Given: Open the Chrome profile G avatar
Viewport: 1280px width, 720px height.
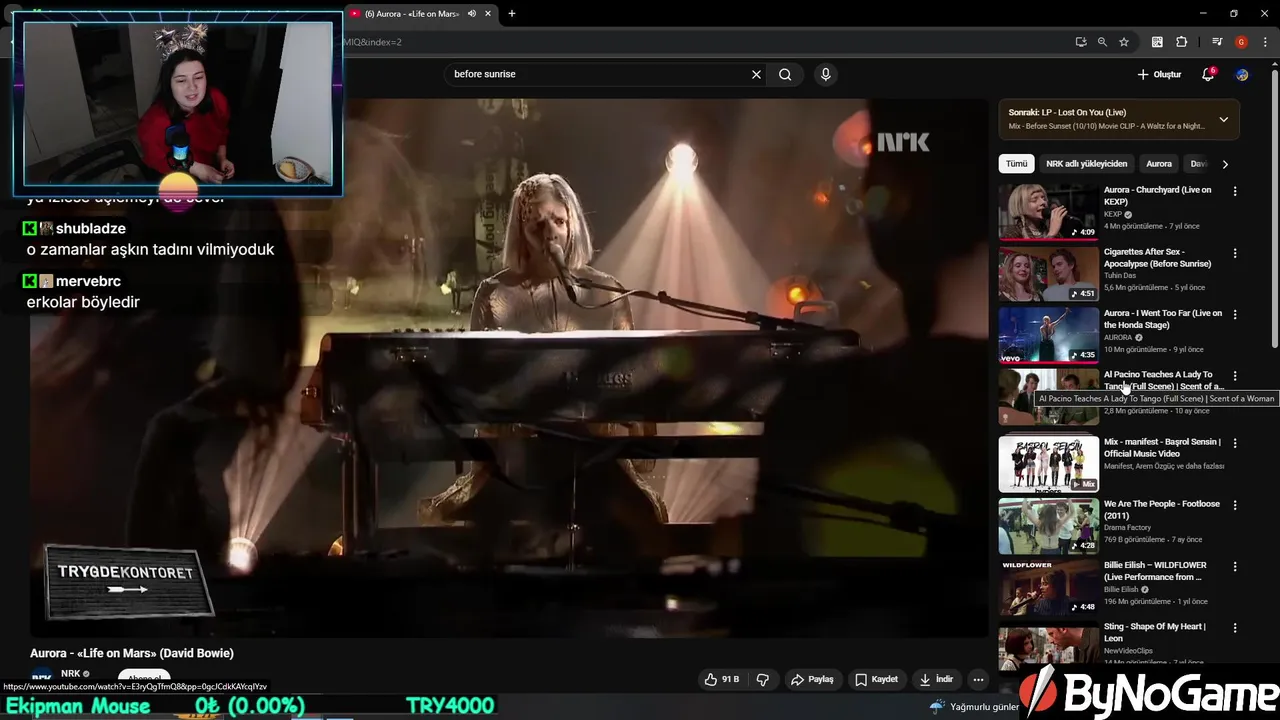Looking at the screenshot, I should click(x=1241, y=42).
